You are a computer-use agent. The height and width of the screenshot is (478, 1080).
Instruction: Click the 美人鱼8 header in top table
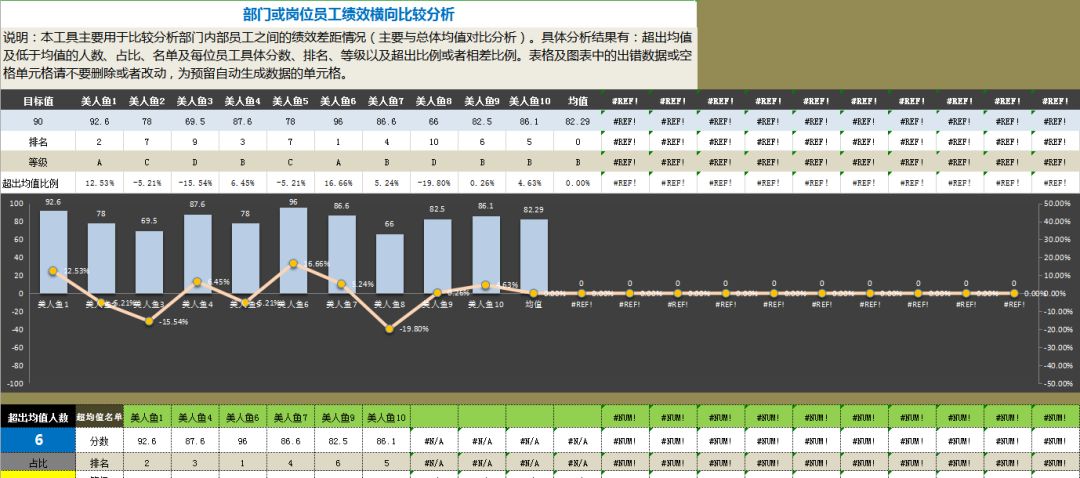pyautogui.click(x=434, y=101)
